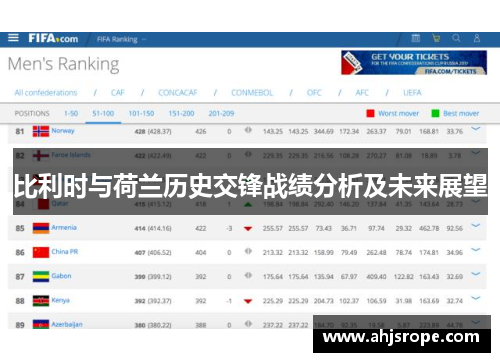Image resolution: width=500 pixels, height=362 pixels.
Task: Open the hamburger menu icon
Action: [x=13, y=38]
